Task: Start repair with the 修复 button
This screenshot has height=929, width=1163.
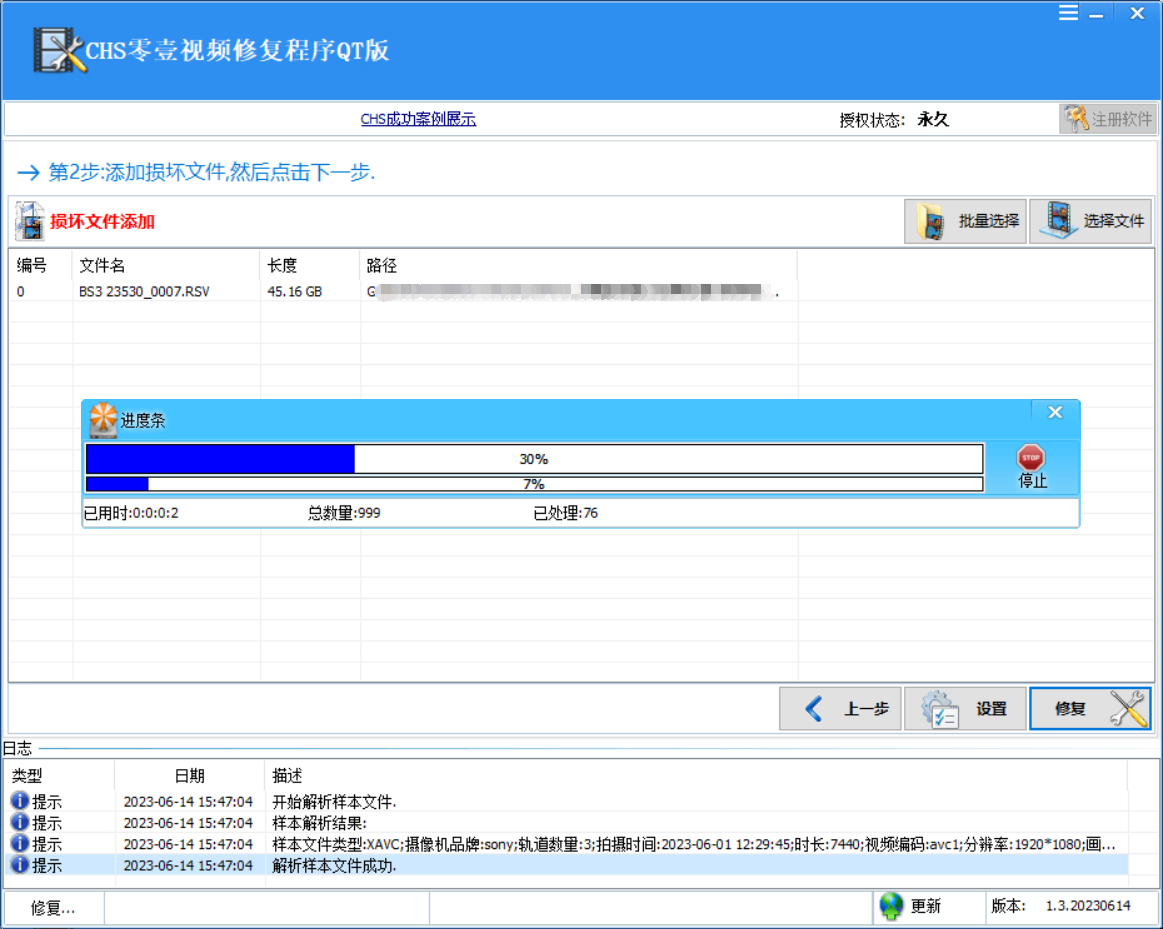Action: [x=1090, y=709]
